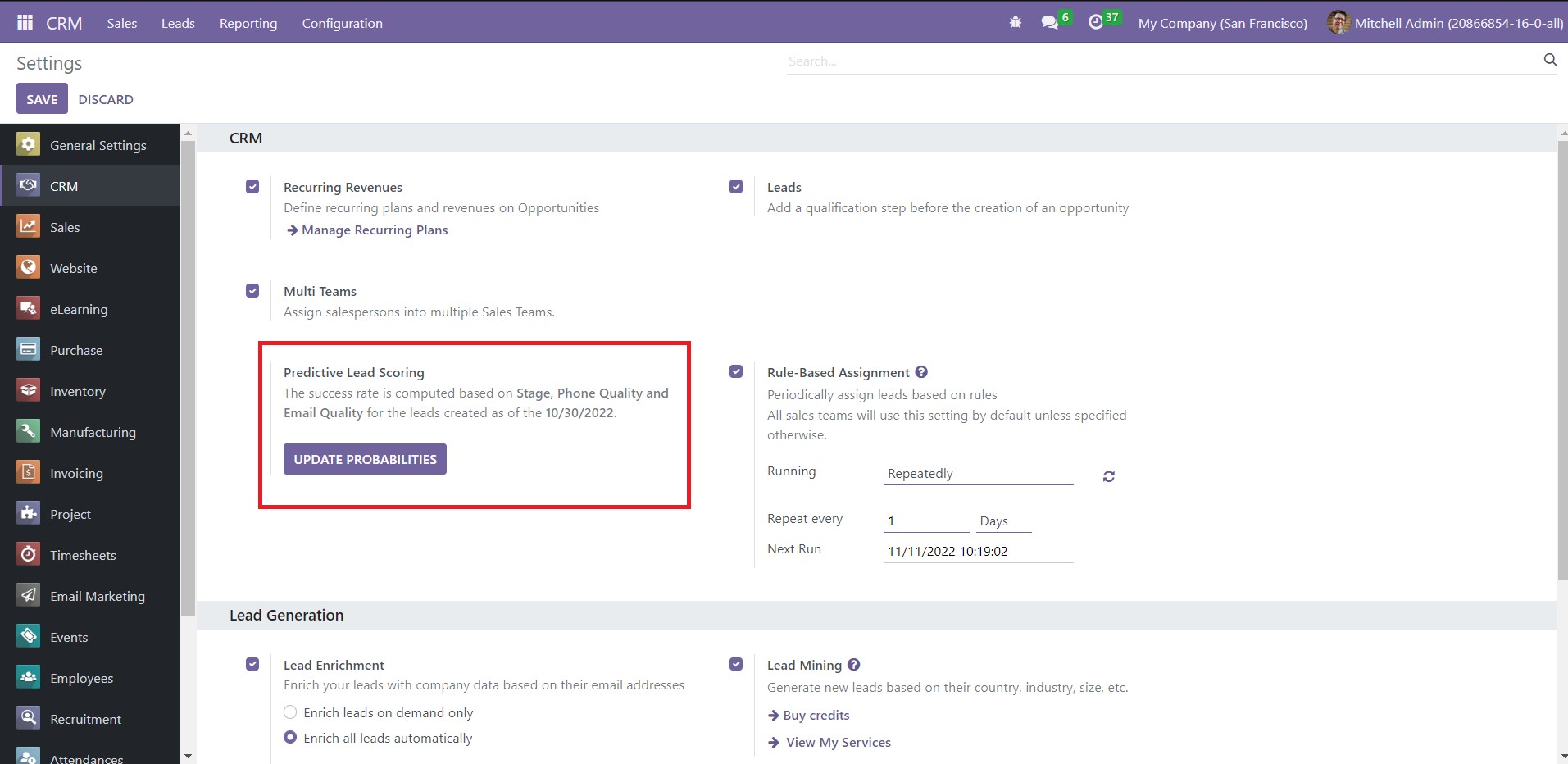Click the sidebar scroll down arrow
This screenshot has height=764, width=1568.
coord(188,756)
